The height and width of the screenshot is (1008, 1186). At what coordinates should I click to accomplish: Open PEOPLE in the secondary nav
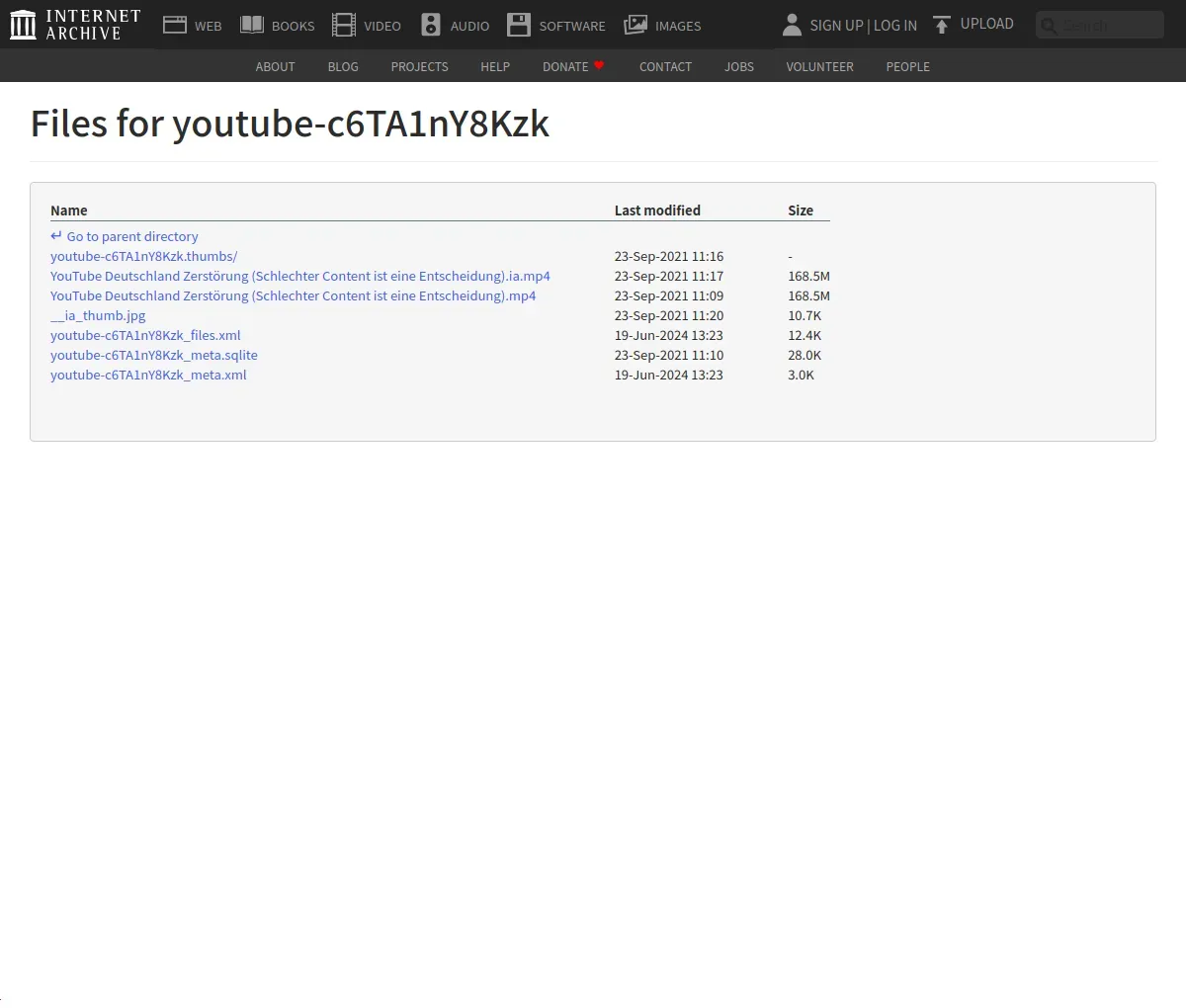click(x=908, y=66)
